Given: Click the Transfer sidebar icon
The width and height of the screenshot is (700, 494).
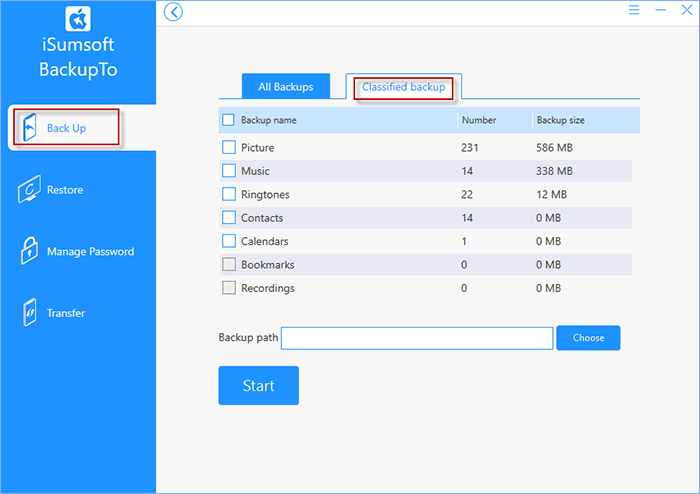Looking at the screenshot, I should tap(29, 313).
